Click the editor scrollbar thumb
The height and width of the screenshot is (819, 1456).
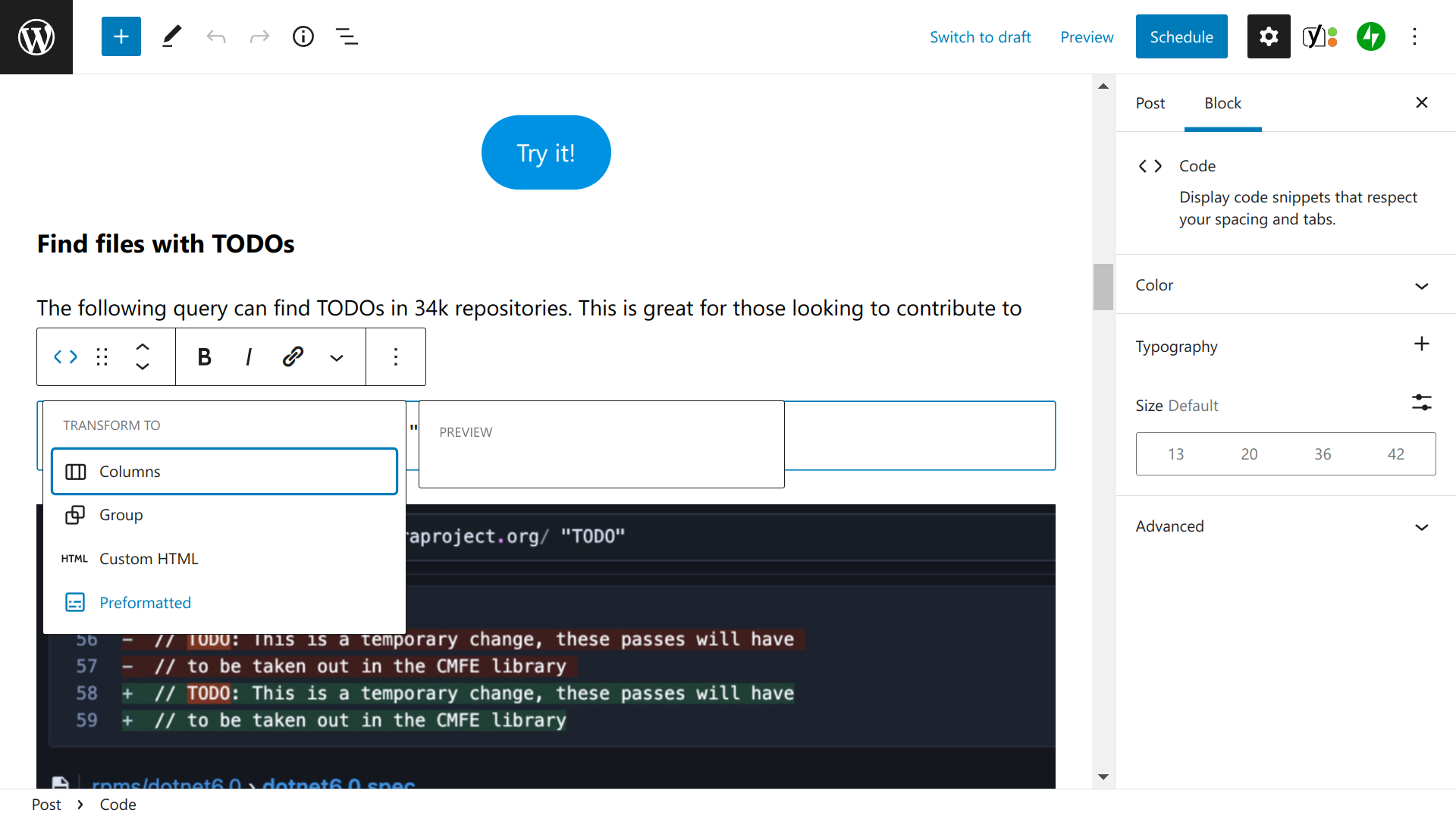coord(1103,287)
